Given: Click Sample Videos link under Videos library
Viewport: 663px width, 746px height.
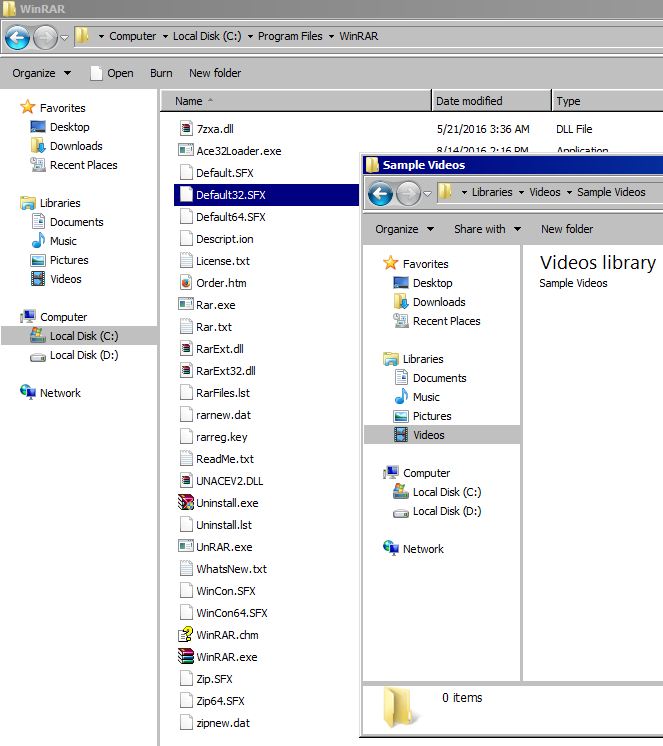Looking at the screenshot, I should coord(573,283).
